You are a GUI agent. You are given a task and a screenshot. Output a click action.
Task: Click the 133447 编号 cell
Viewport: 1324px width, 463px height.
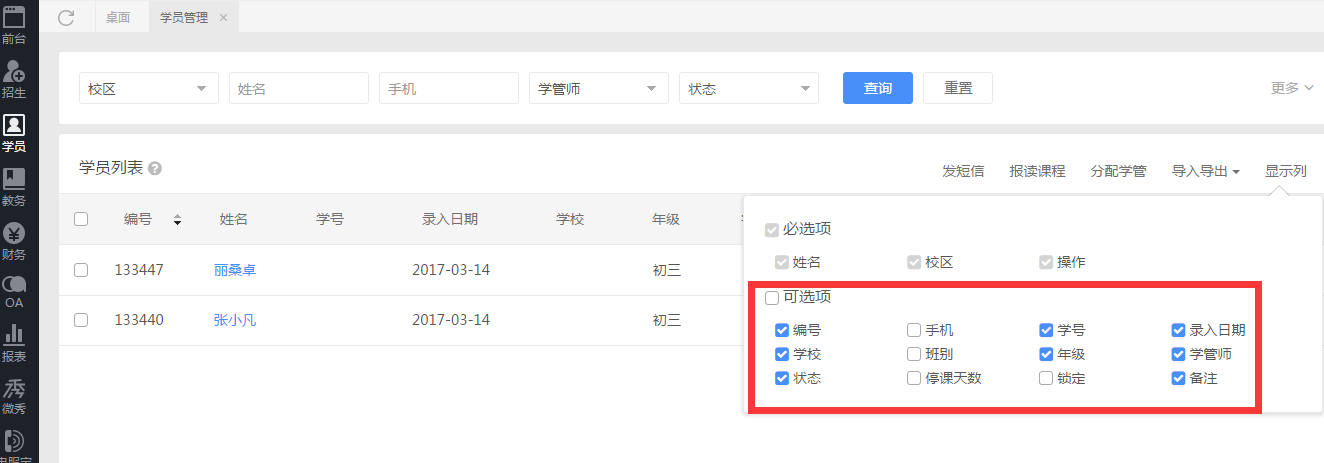pos(139,270)
